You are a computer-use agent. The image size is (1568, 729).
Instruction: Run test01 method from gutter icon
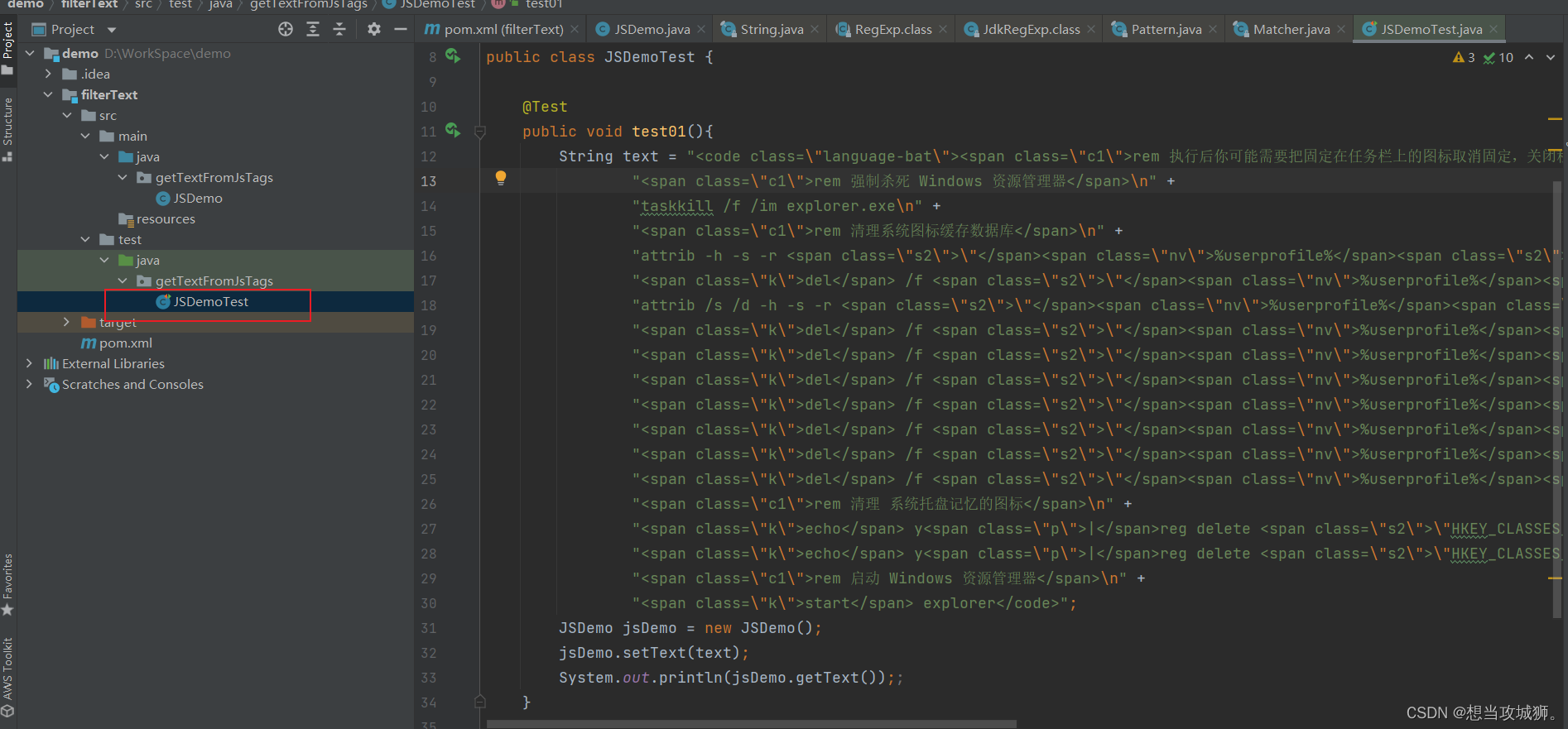(x=453, y=130)
